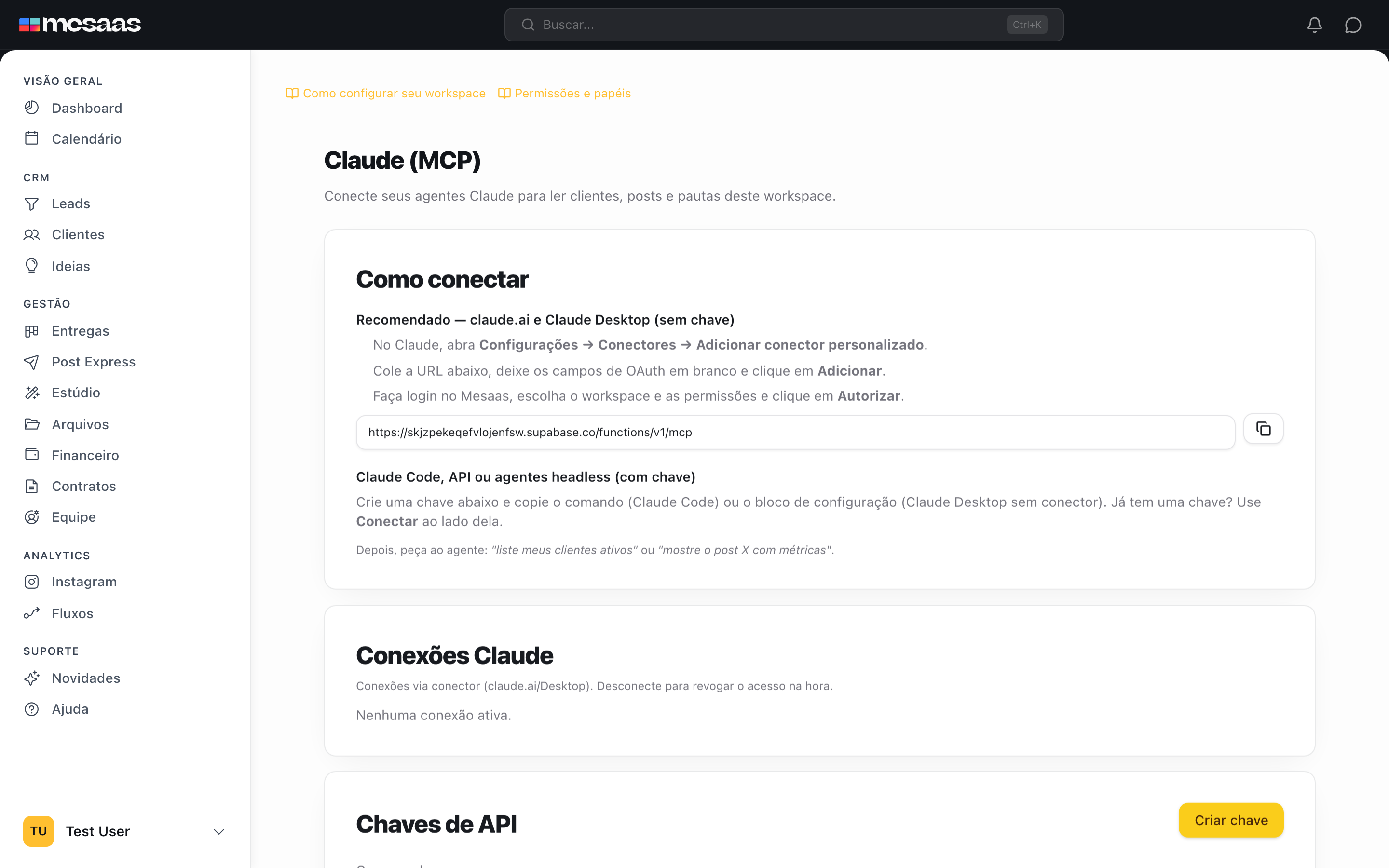Click the CRM section label

(36, 177)
